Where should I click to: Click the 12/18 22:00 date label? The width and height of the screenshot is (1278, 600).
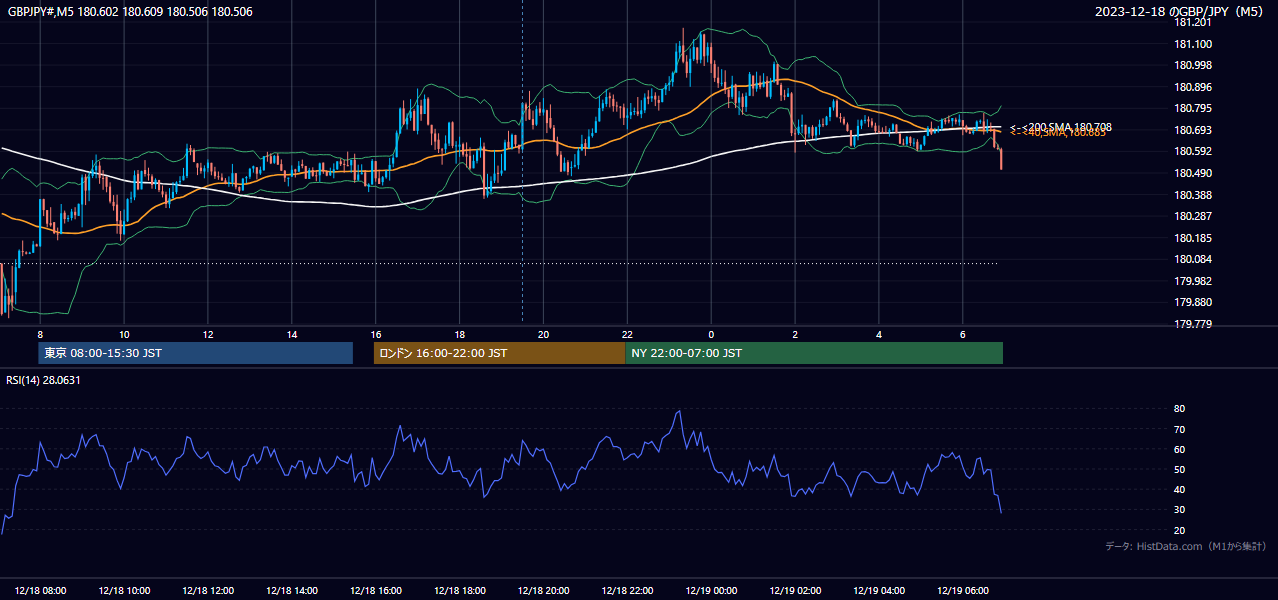(x=628, y=591)
